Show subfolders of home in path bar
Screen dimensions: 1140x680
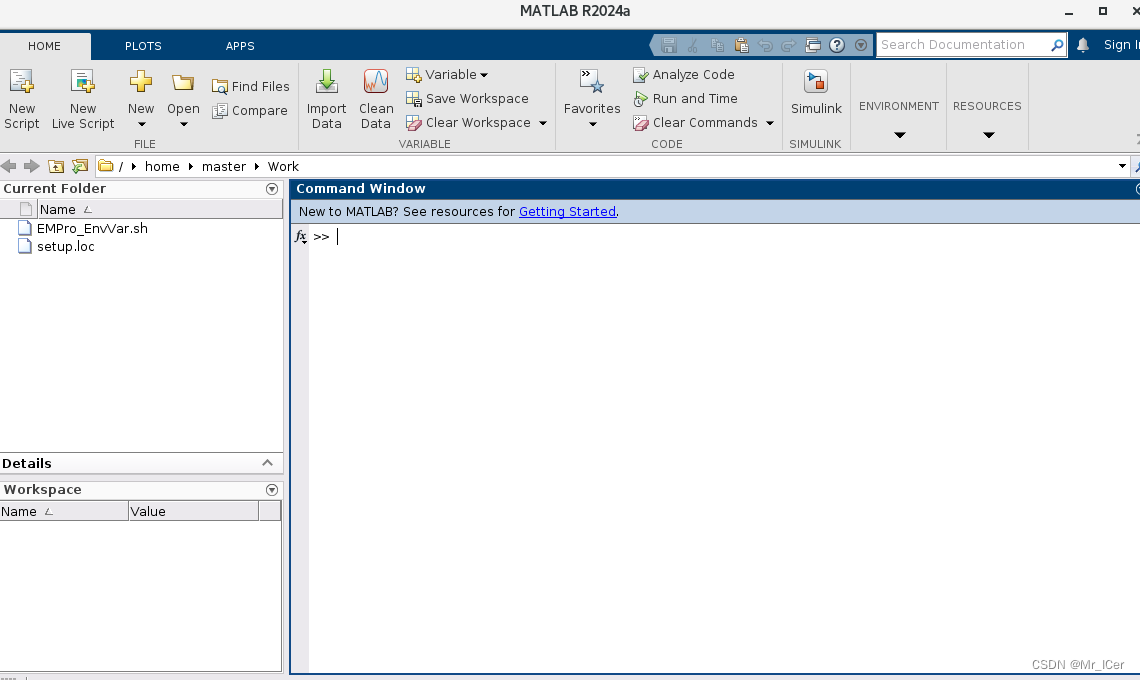[x=191, y=167]
